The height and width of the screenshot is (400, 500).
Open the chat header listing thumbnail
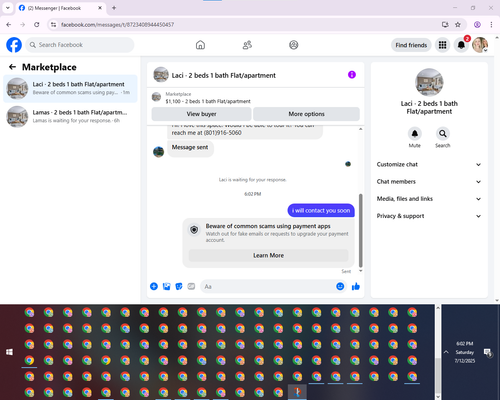(x=161, y=74)
